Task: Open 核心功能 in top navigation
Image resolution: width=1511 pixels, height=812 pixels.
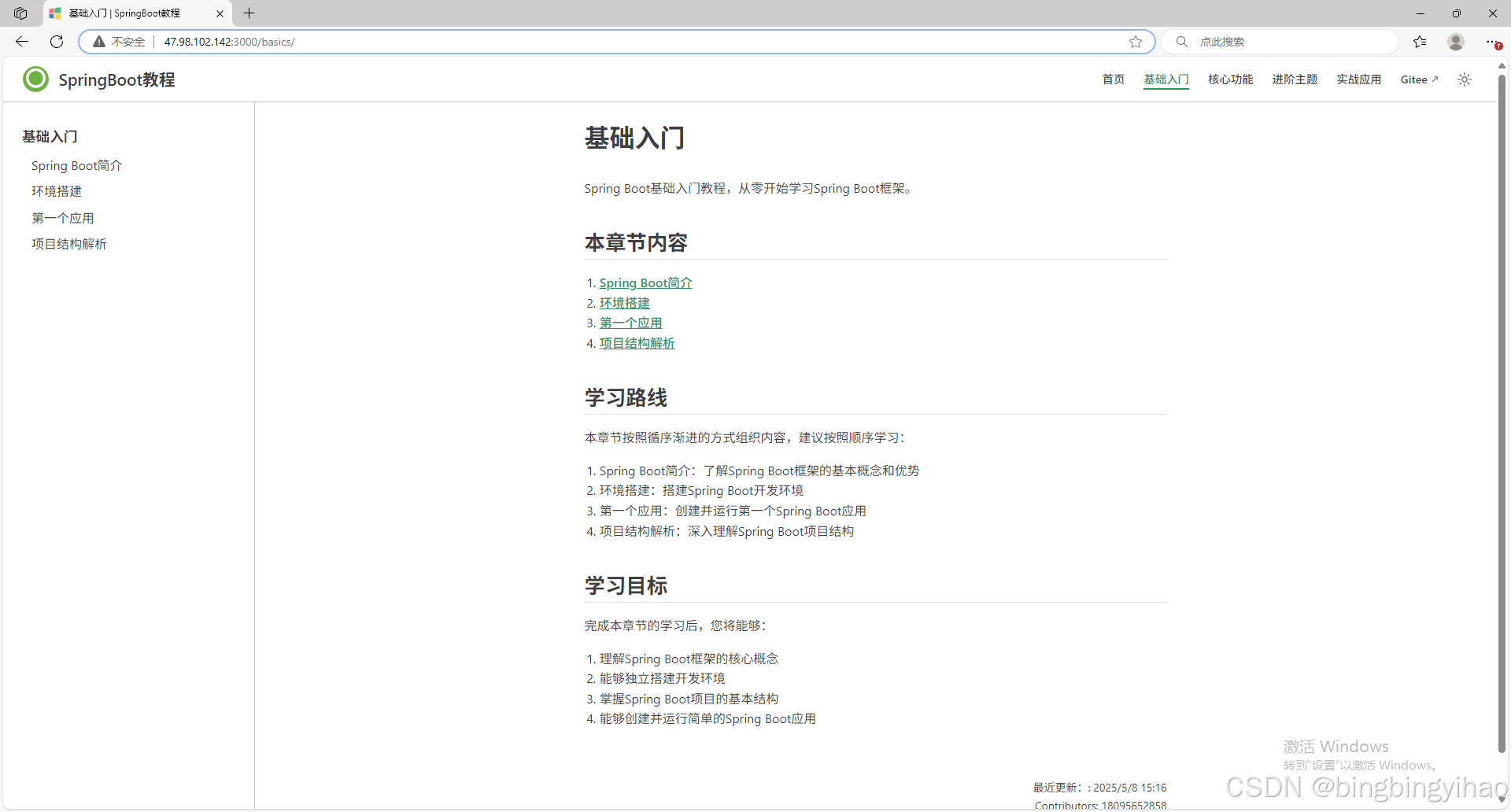Action: tap(1231, 79)
